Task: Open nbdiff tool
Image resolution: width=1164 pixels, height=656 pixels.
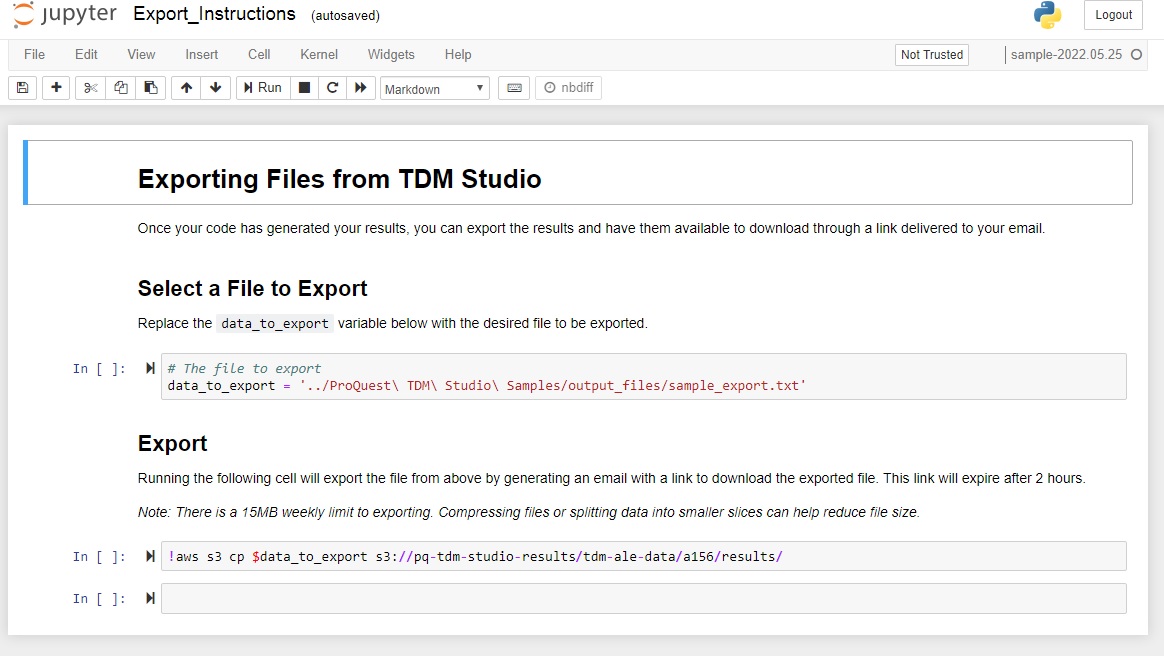Action: coord(569,88)
